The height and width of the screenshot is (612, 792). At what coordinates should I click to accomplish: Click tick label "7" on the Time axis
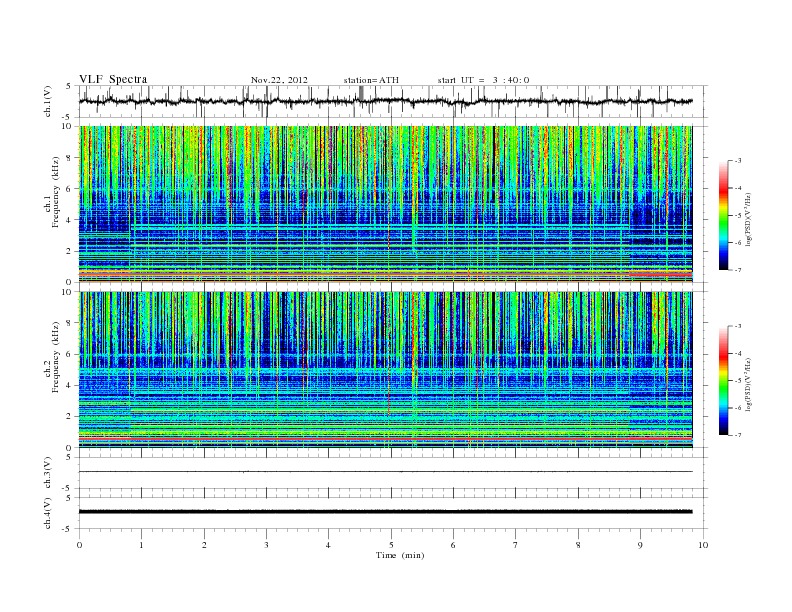pyautogui.click(x=516, y=545)
